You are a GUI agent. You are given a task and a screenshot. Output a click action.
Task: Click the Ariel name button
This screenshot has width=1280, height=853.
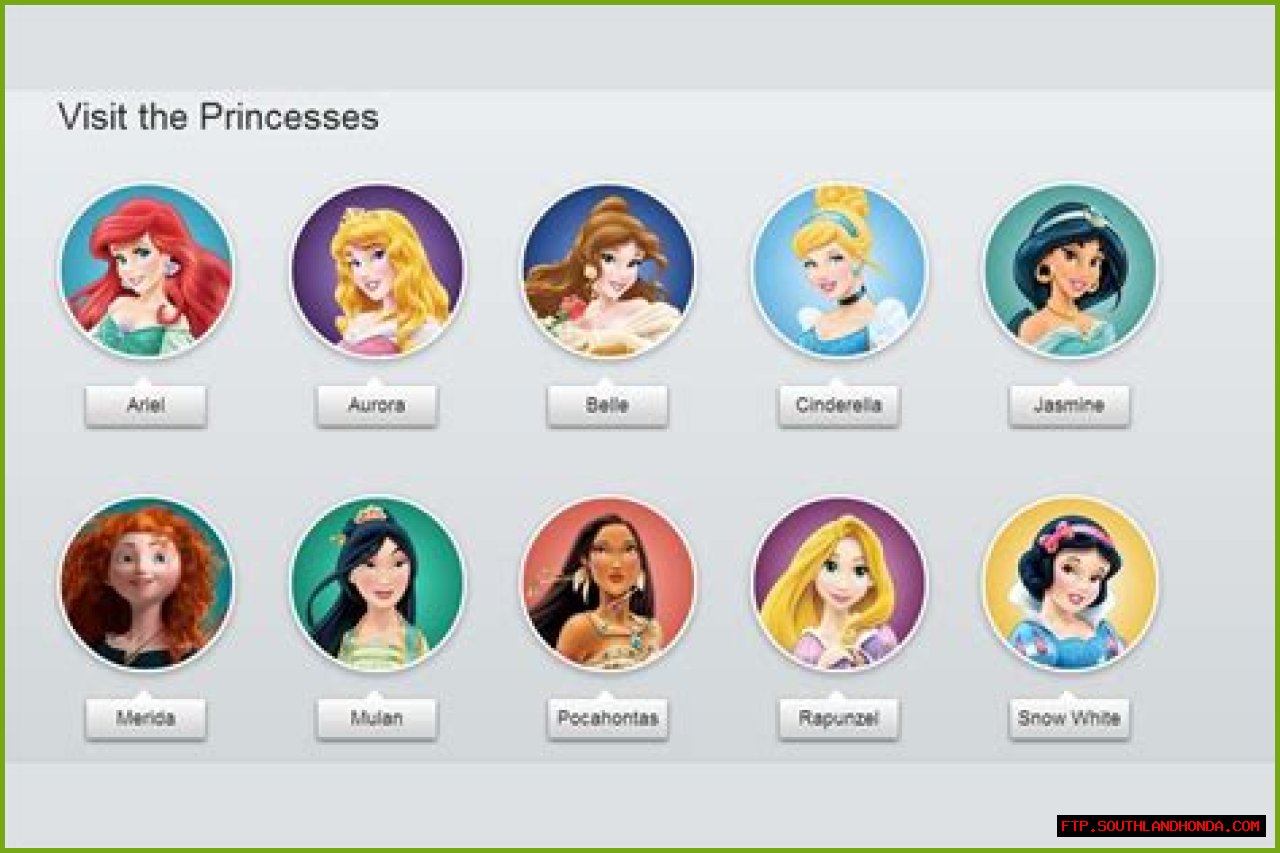pyautogui.click(x=146, y=406)
